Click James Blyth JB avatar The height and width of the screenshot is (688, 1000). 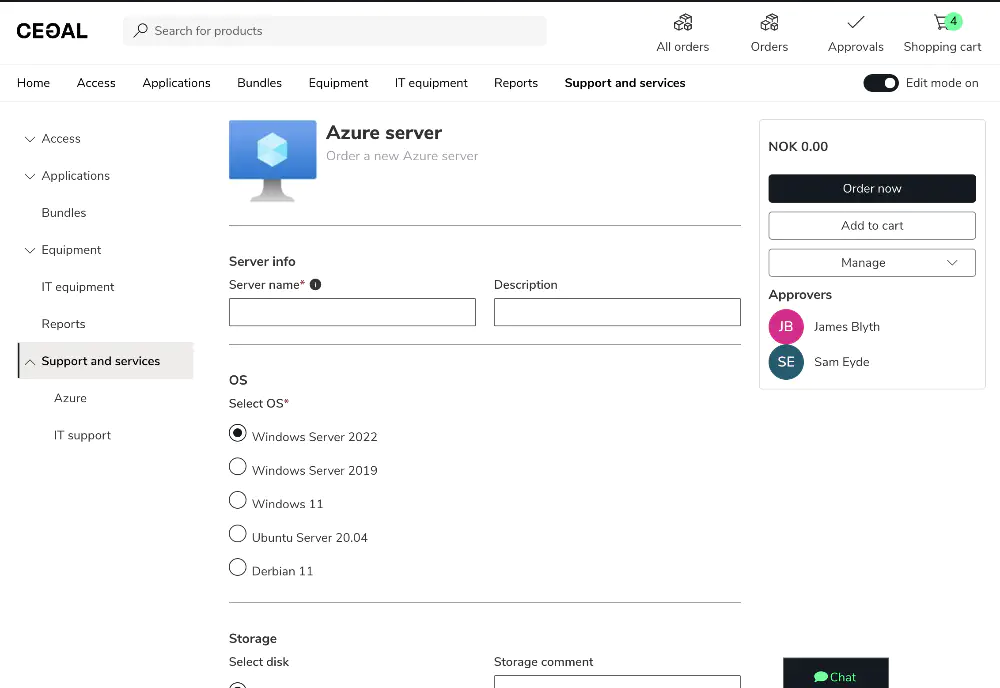(786, 326)
